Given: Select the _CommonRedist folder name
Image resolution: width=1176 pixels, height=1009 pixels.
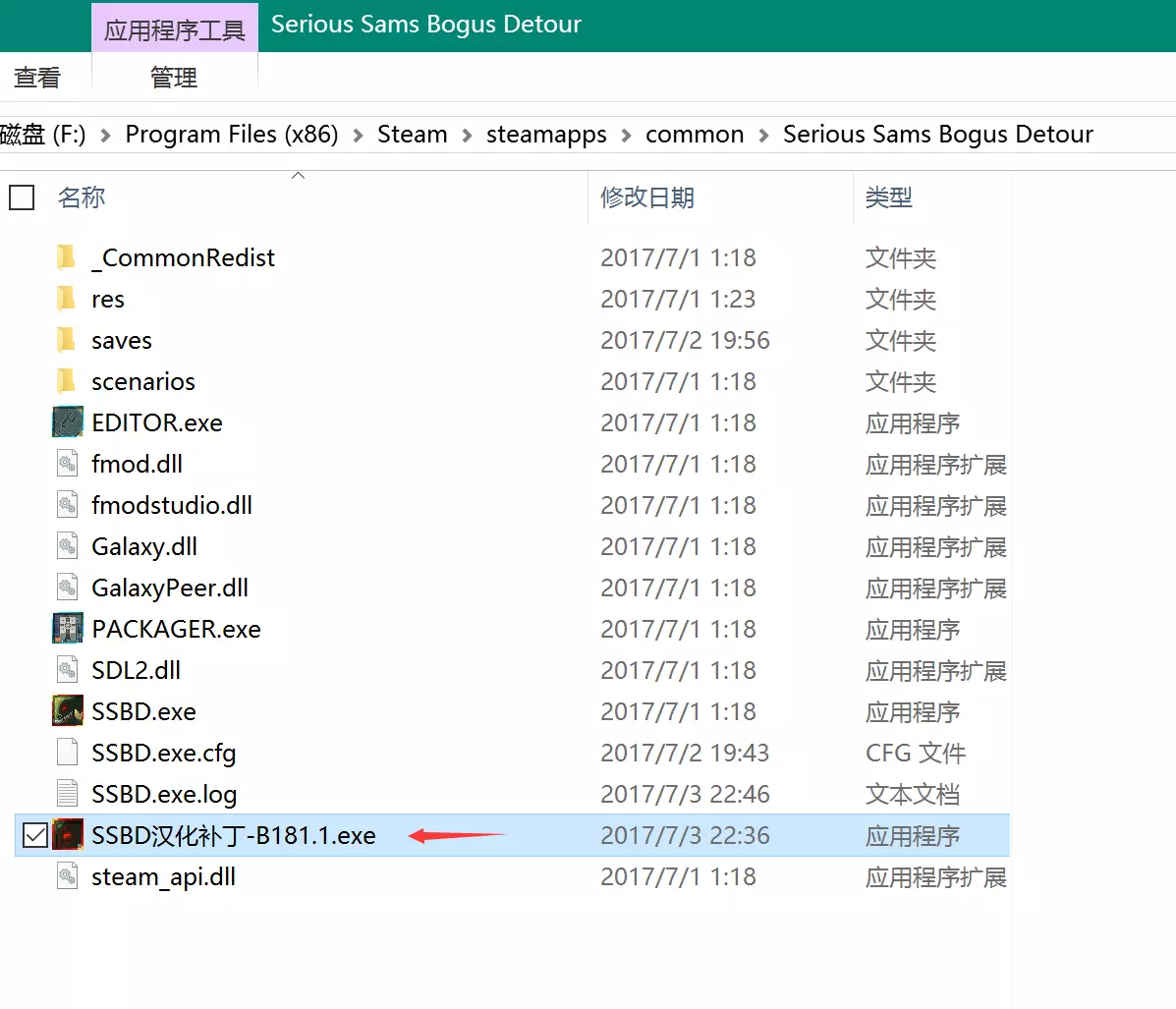Looking at the screenshot, I should (x=183, y=258).
